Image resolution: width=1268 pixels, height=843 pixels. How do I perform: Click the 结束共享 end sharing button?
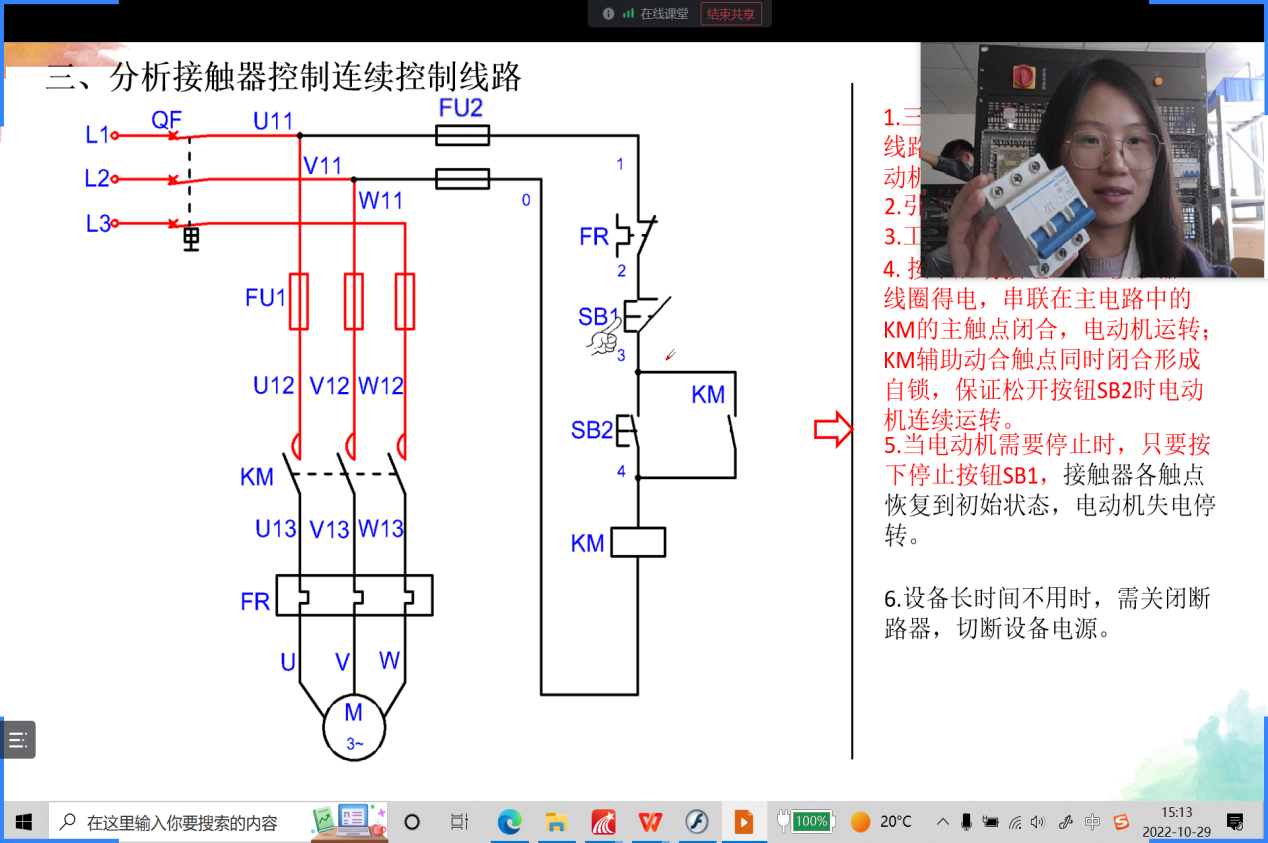[x=730, y=14]
